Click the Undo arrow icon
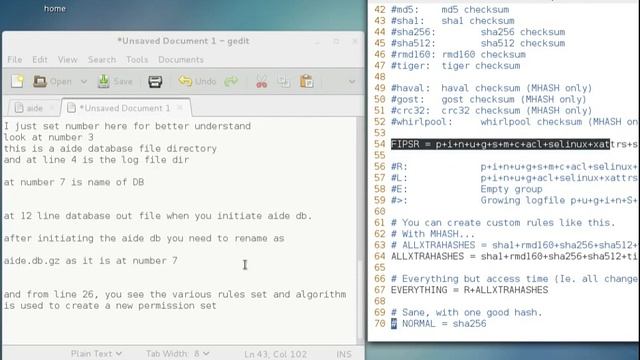This screenshot has width=640, height=360. pos(185,81)
